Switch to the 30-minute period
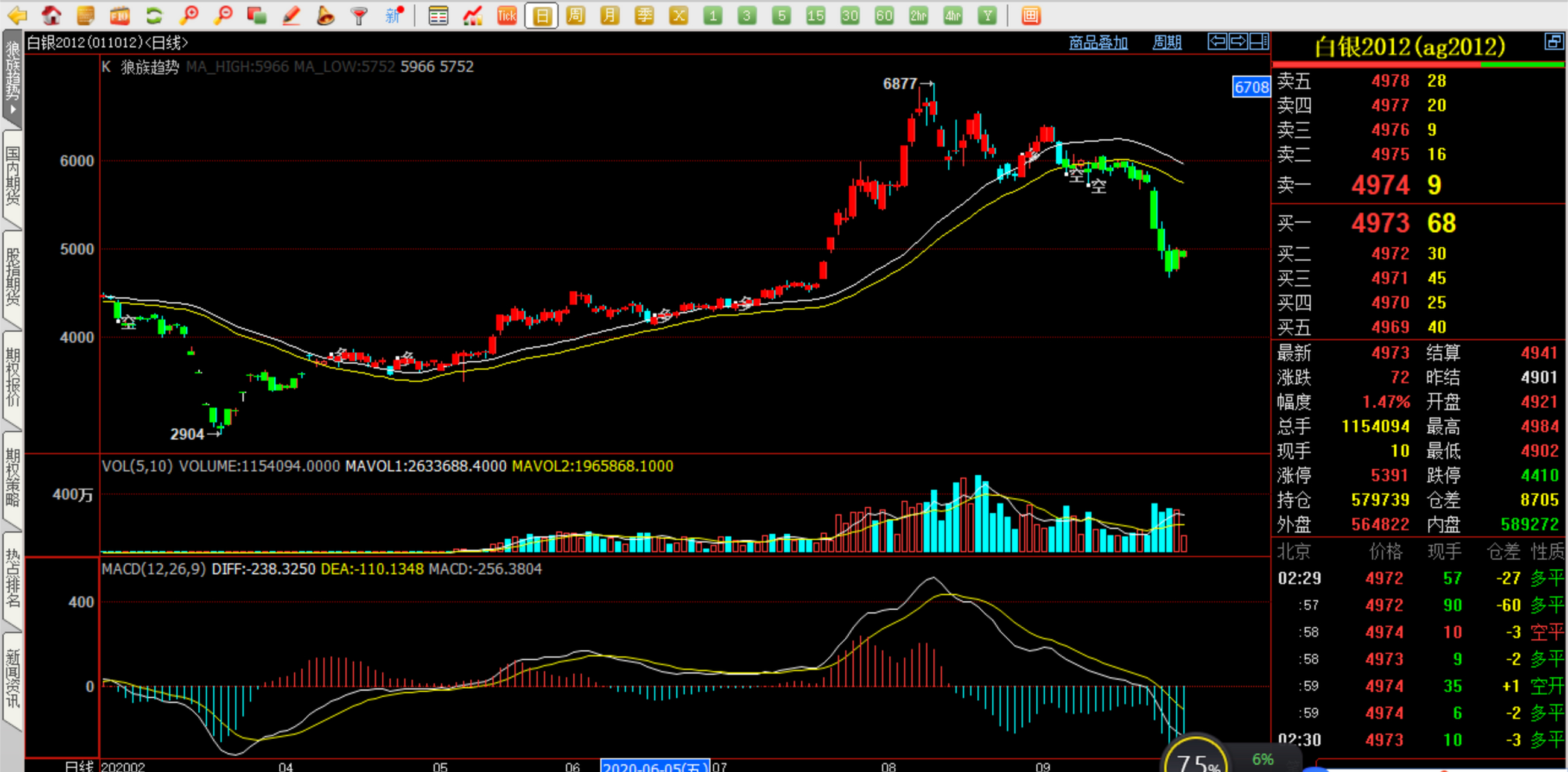Image resolution: width=1568 pixels, height=772 pixels. point(850,15)
